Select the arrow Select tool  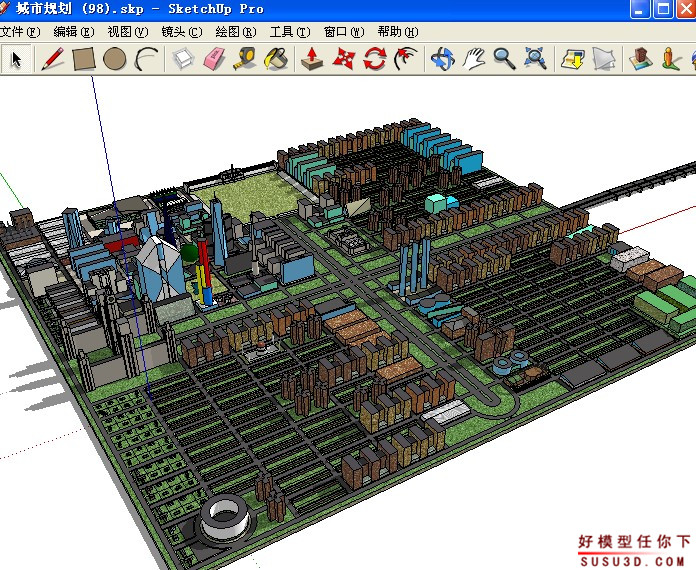click(16, 59)
